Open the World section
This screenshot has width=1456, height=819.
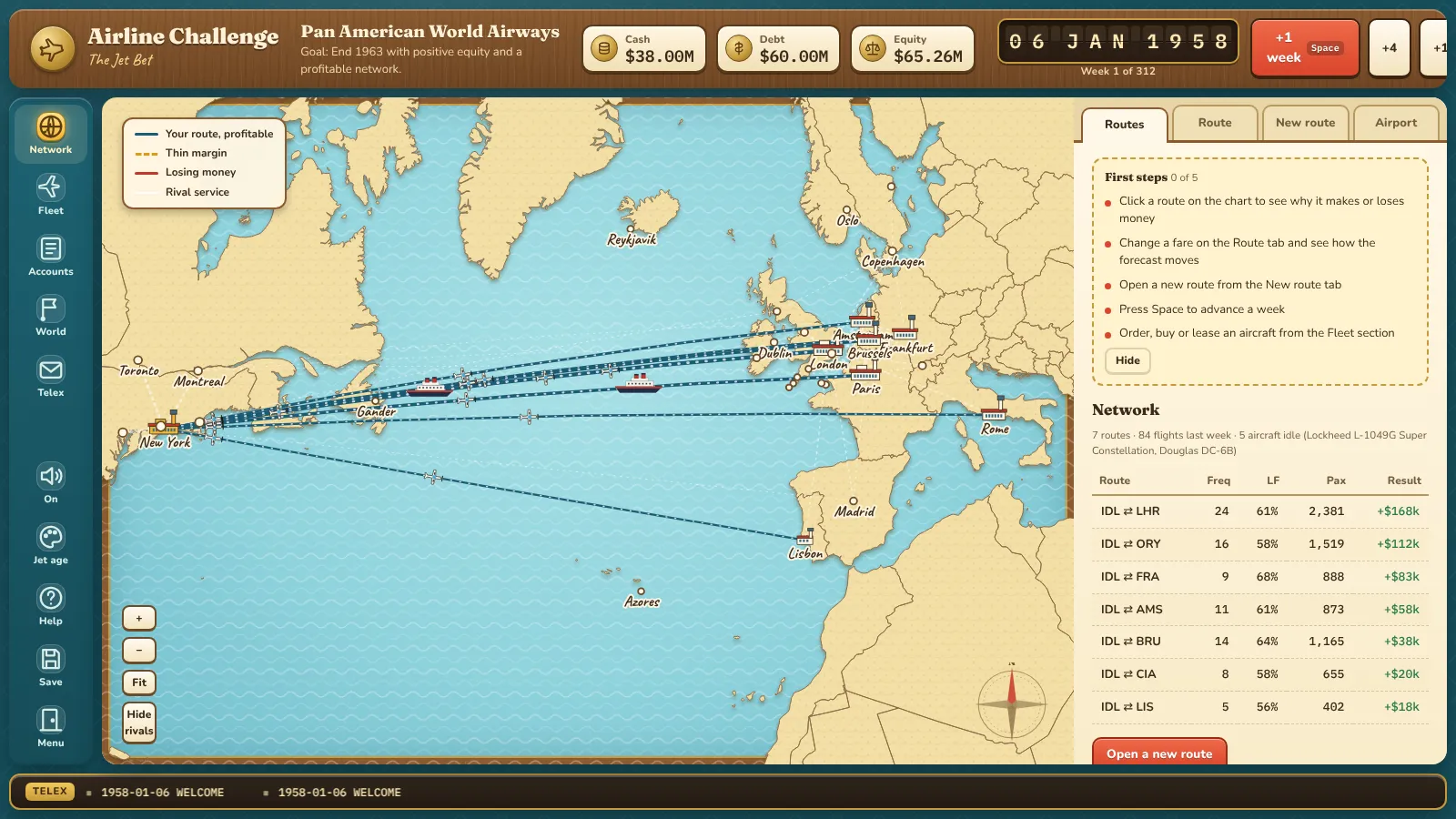51,316
